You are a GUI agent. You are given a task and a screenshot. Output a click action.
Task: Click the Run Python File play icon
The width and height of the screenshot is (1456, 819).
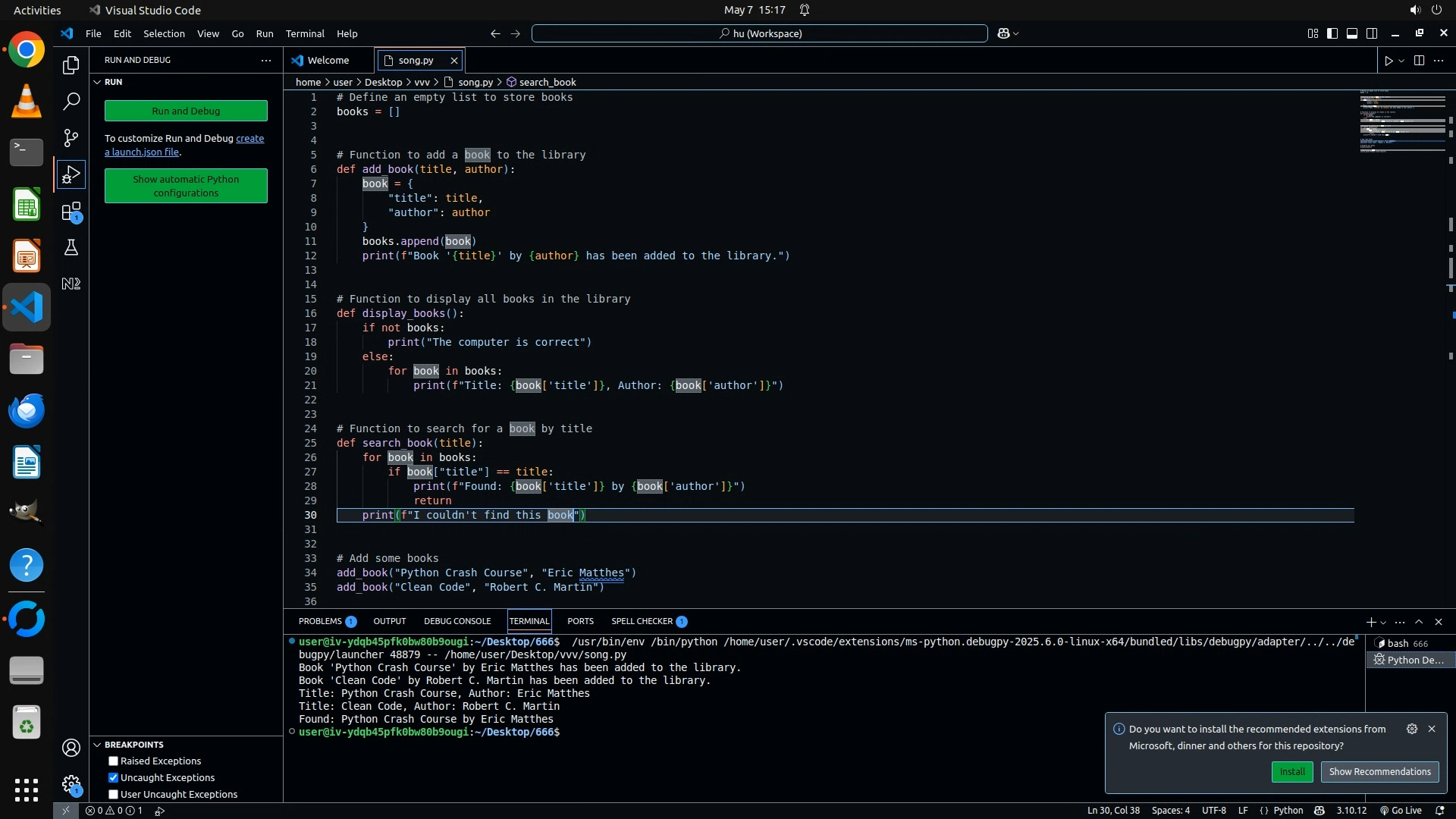1389,61
